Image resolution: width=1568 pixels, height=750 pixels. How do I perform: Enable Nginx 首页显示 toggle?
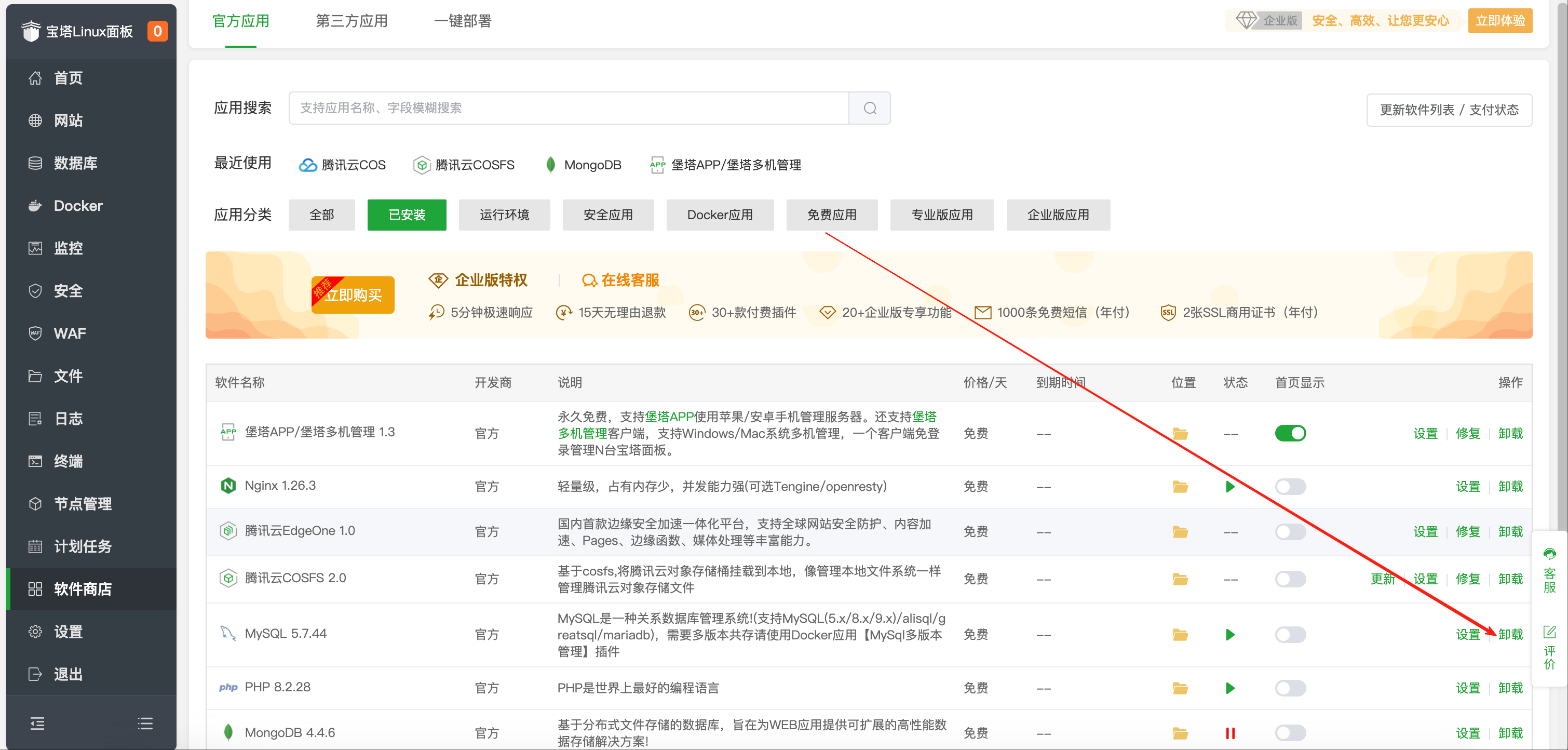pos(1290,486)
